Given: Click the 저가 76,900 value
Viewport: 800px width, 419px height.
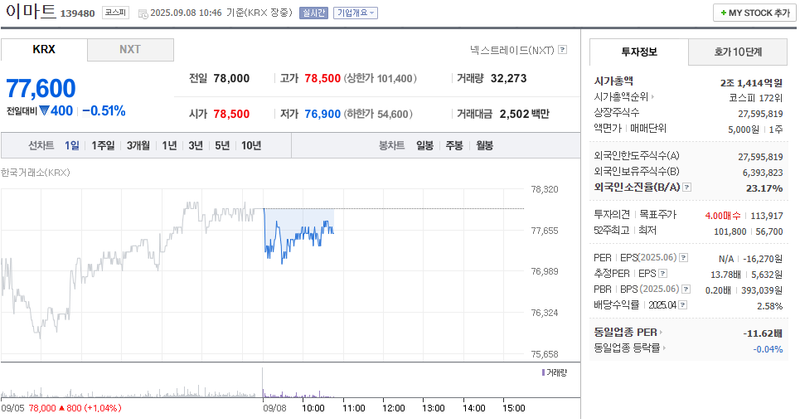Looking at the screenshot, I should [x=322, y=114].
